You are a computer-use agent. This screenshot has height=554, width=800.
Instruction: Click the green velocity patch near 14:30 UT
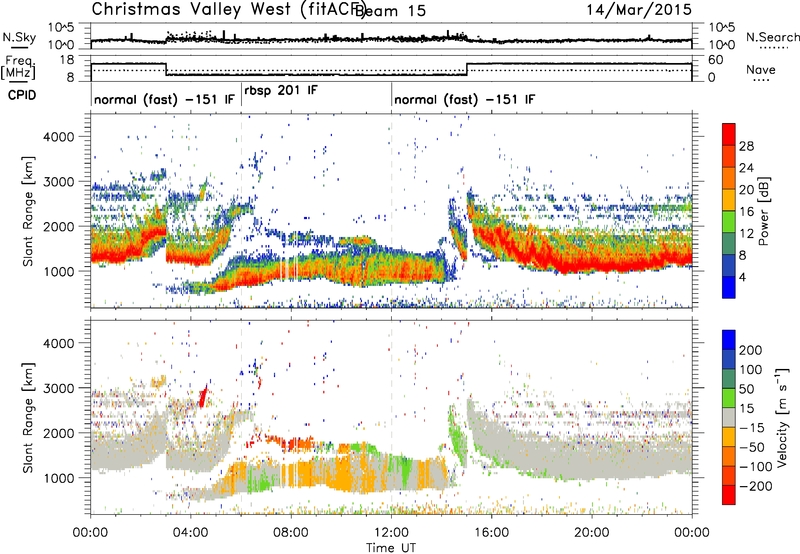coord(457,436)
